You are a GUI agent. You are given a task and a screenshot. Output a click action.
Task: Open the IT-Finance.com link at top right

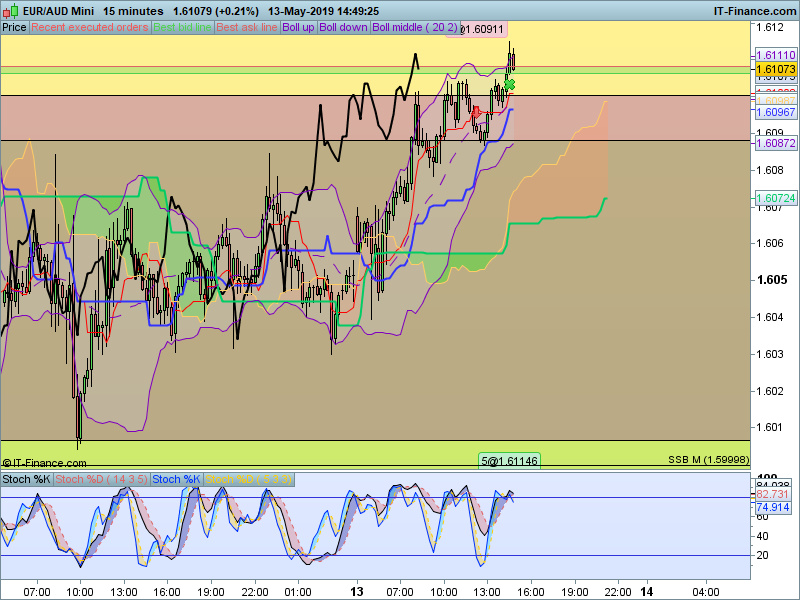[755, 11]
